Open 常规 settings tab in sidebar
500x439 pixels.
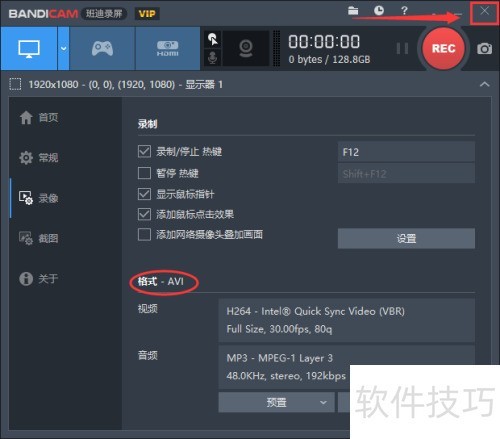(x=39, y=157)
